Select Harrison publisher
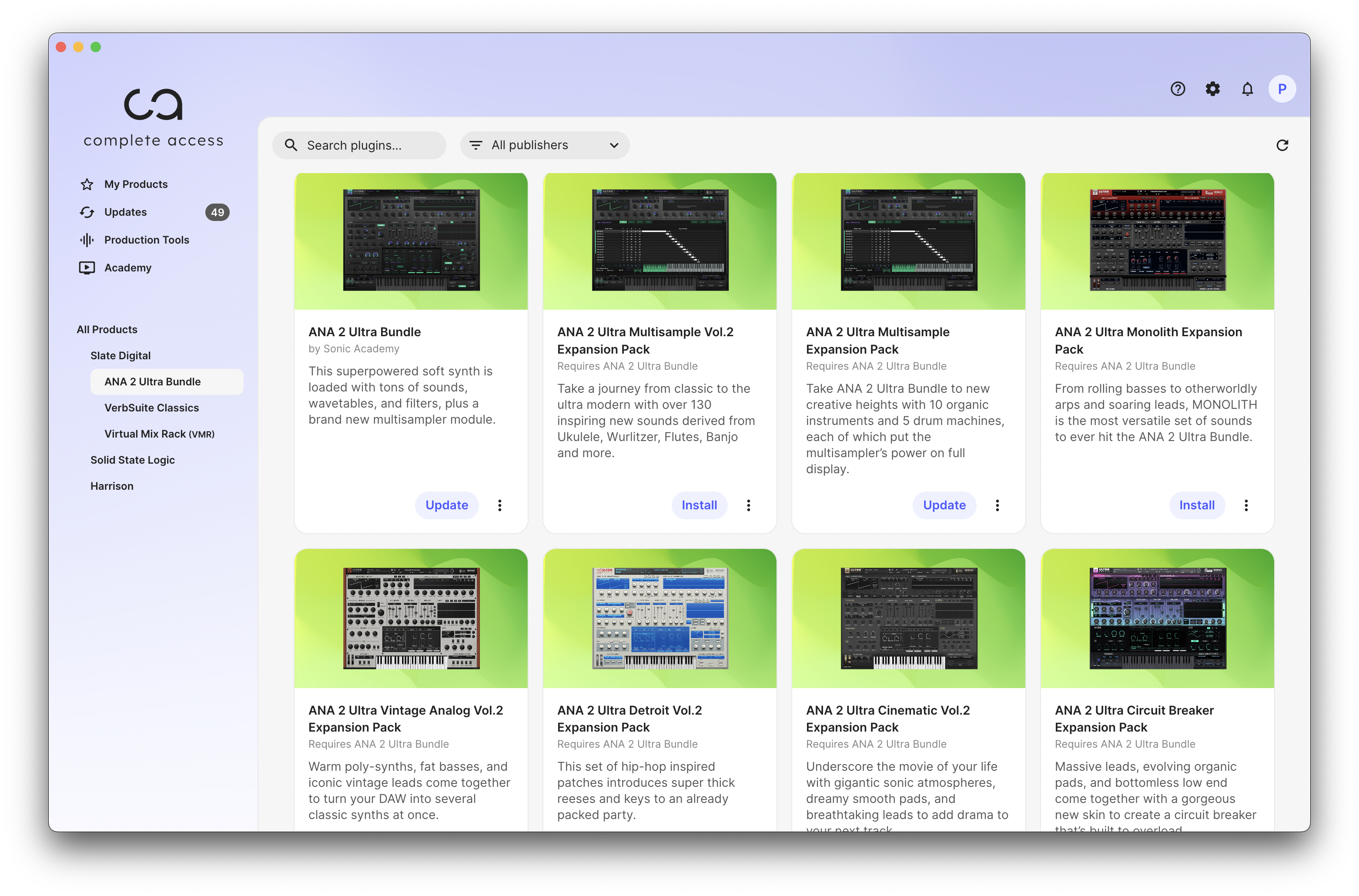 click(111, 486)
